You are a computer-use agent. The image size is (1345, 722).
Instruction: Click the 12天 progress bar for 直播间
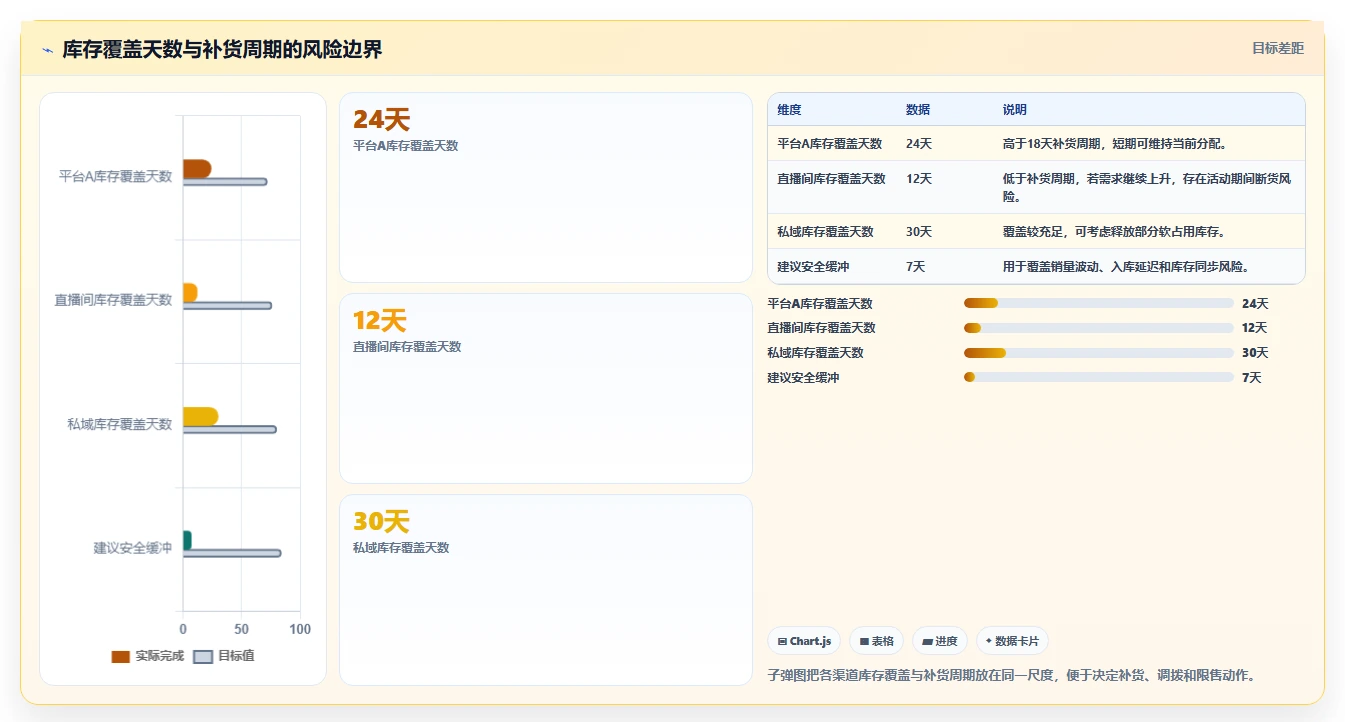coord(1098,328)
